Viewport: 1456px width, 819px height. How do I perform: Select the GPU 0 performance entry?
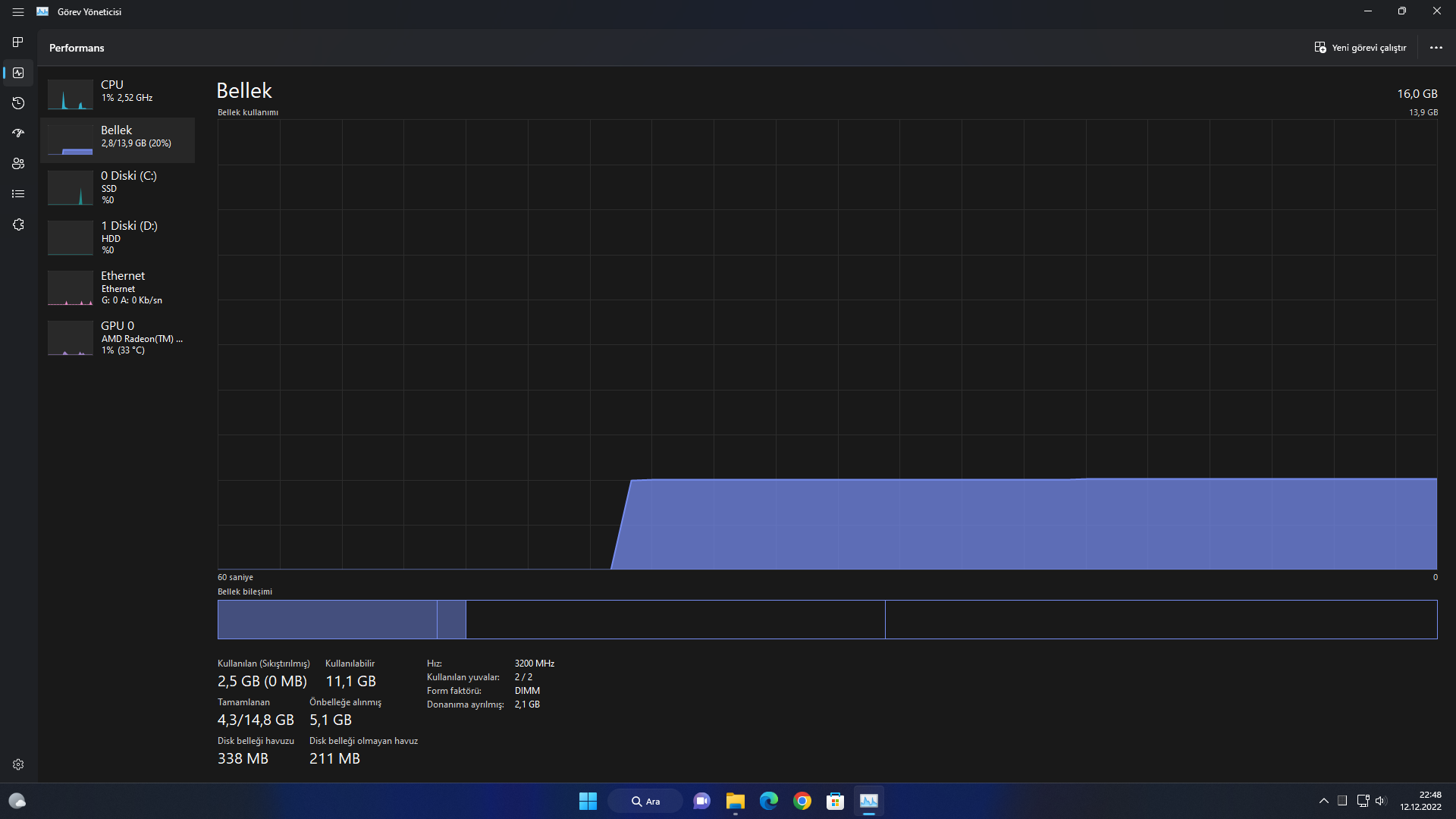point(118,337)
